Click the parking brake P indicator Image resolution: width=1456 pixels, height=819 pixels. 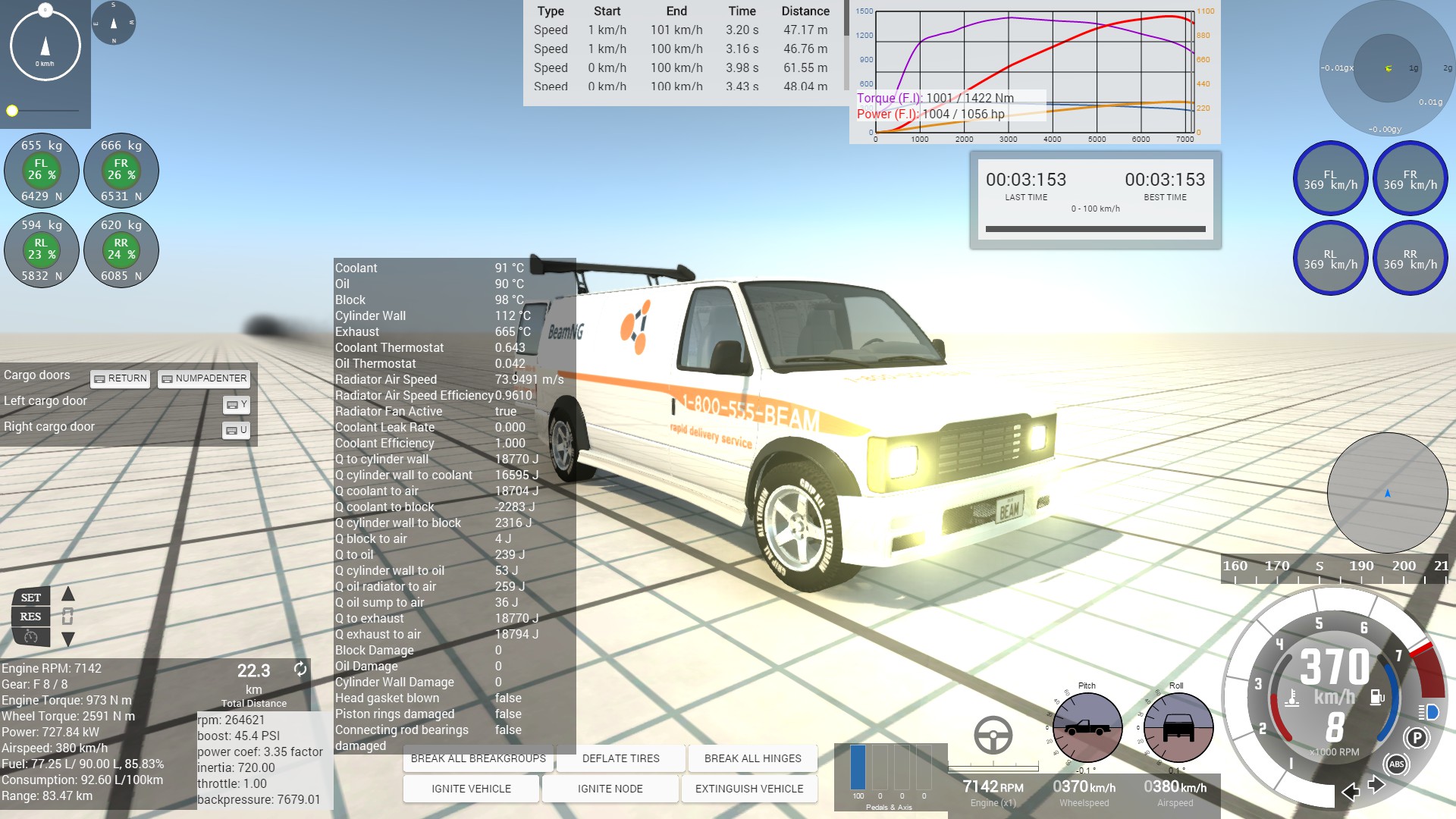pos(1417,737)
